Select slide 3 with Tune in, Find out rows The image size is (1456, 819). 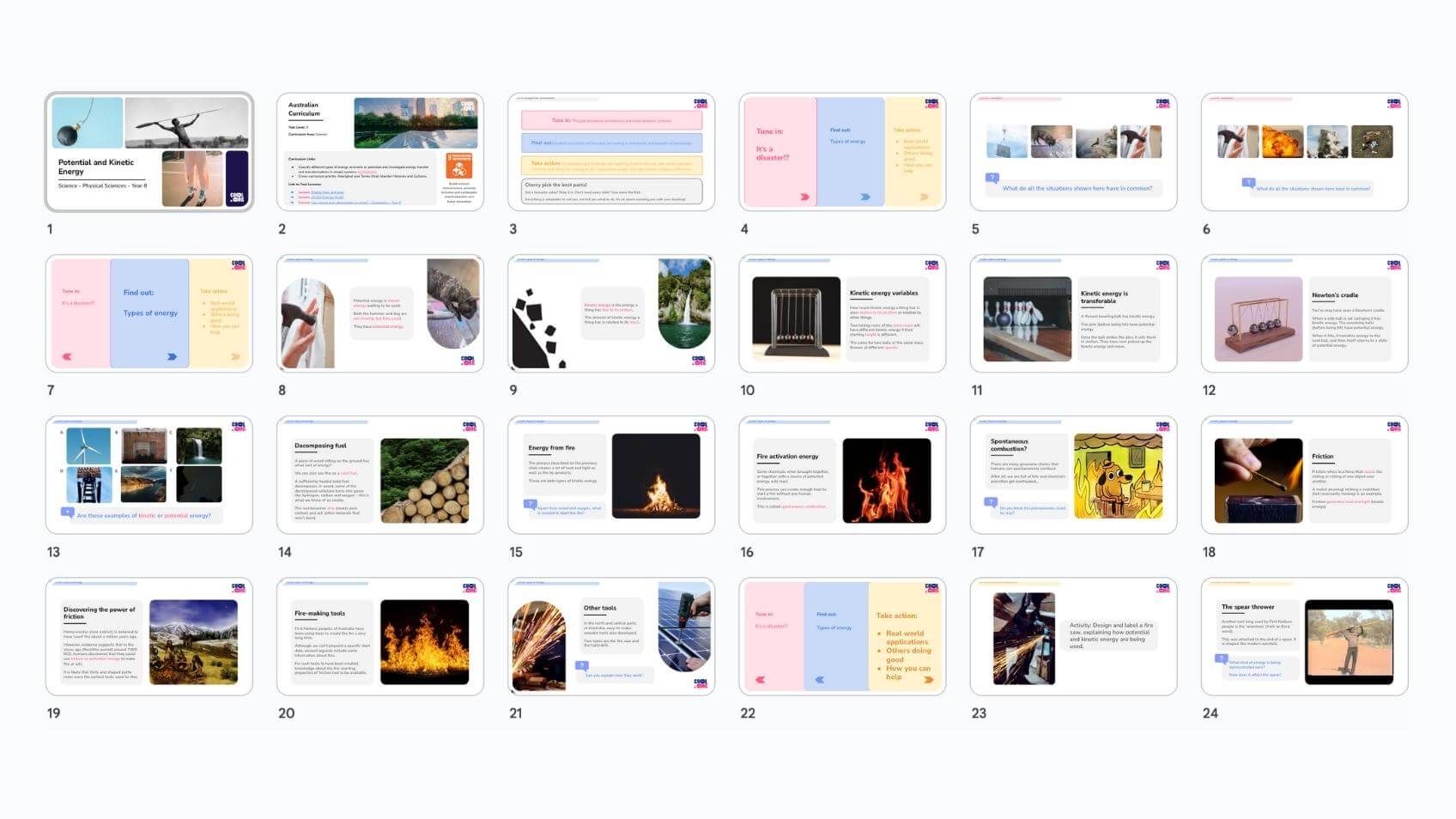coord(610,152)
